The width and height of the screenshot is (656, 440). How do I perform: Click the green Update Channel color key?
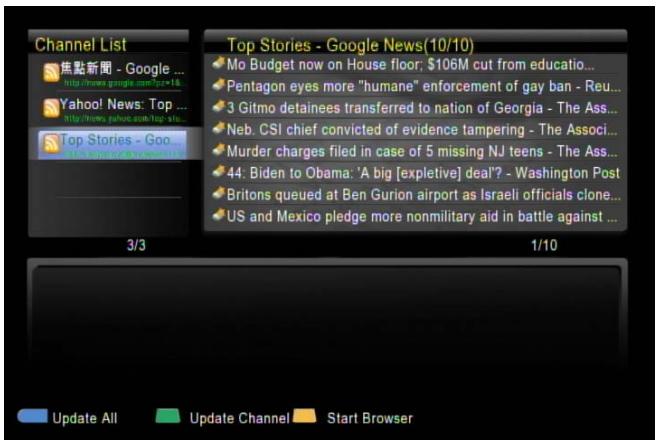click(x=168, y=416)
